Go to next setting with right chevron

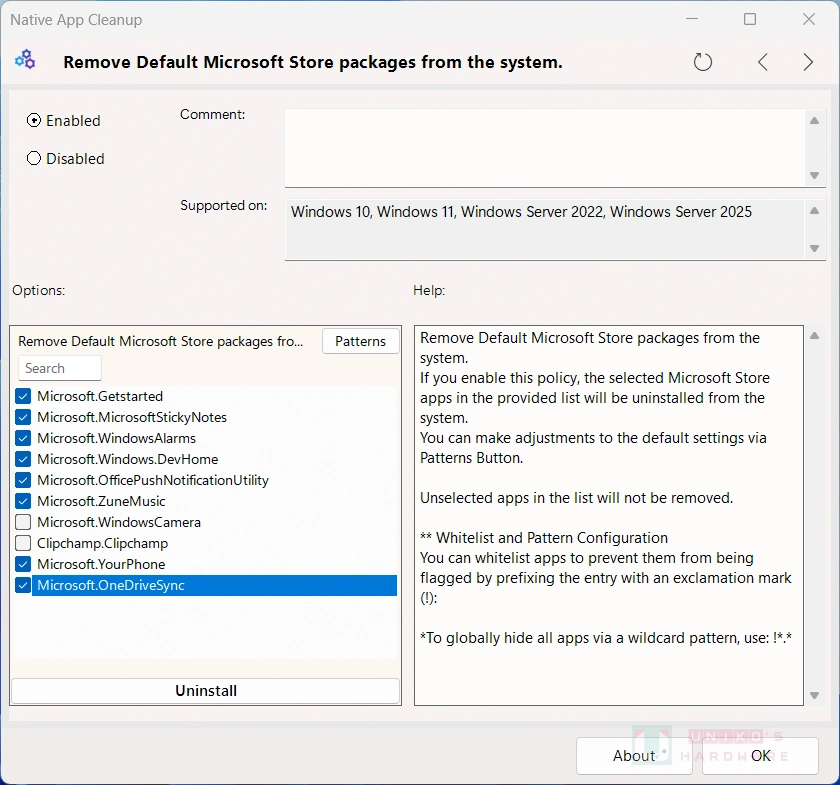tap(808, 62)
